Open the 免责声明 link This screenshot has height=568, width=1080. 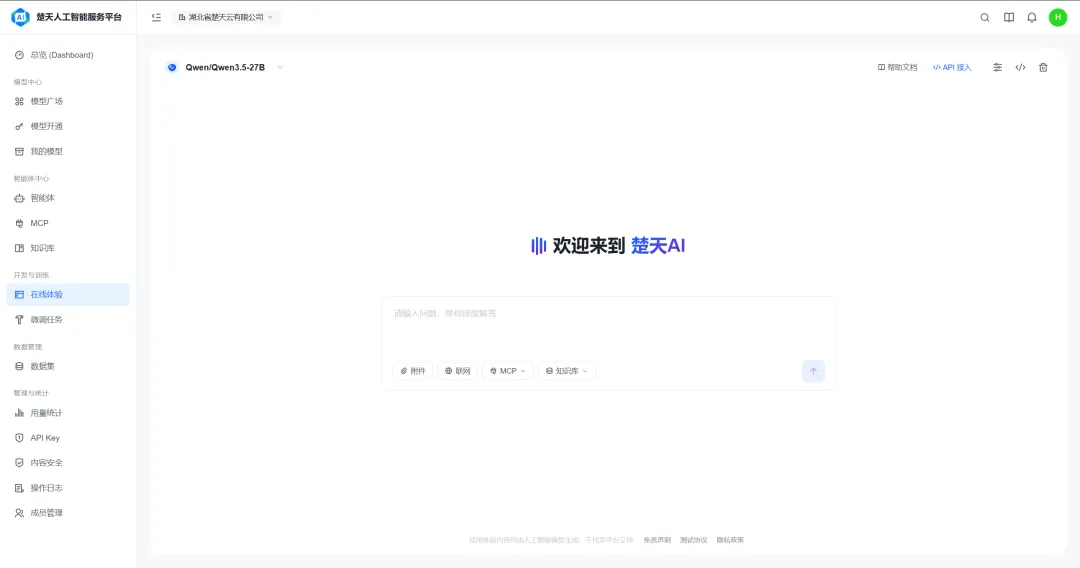click(x=657, y=540)
